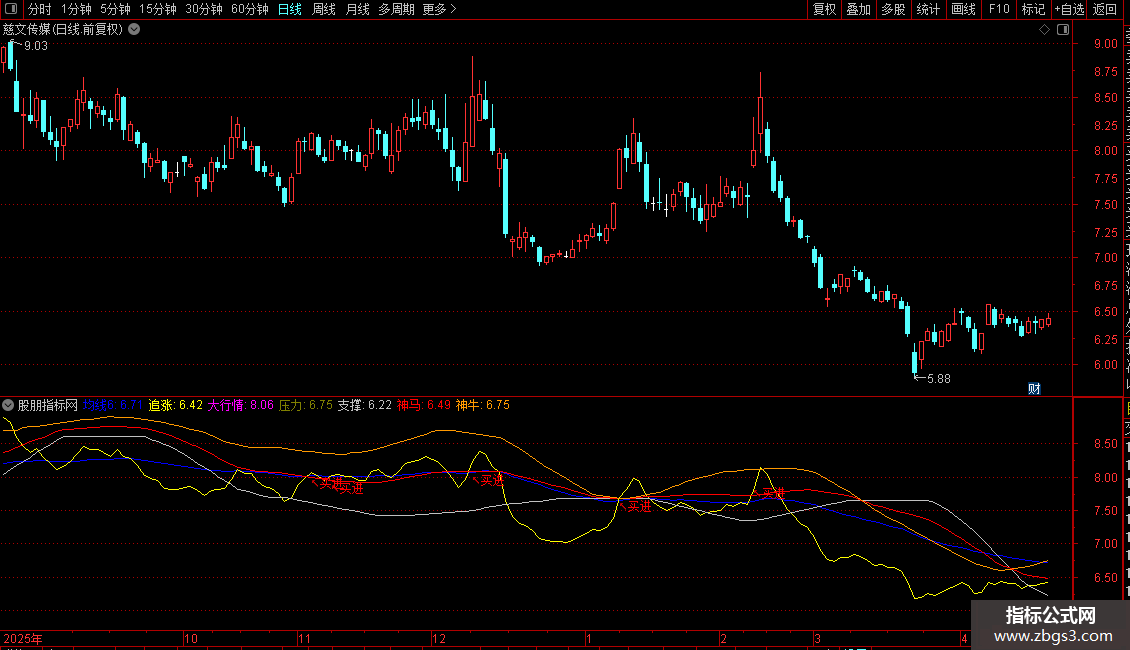1130x650 pixels.
Task: Click the 返回 back button
Action: click(1105, 10)
